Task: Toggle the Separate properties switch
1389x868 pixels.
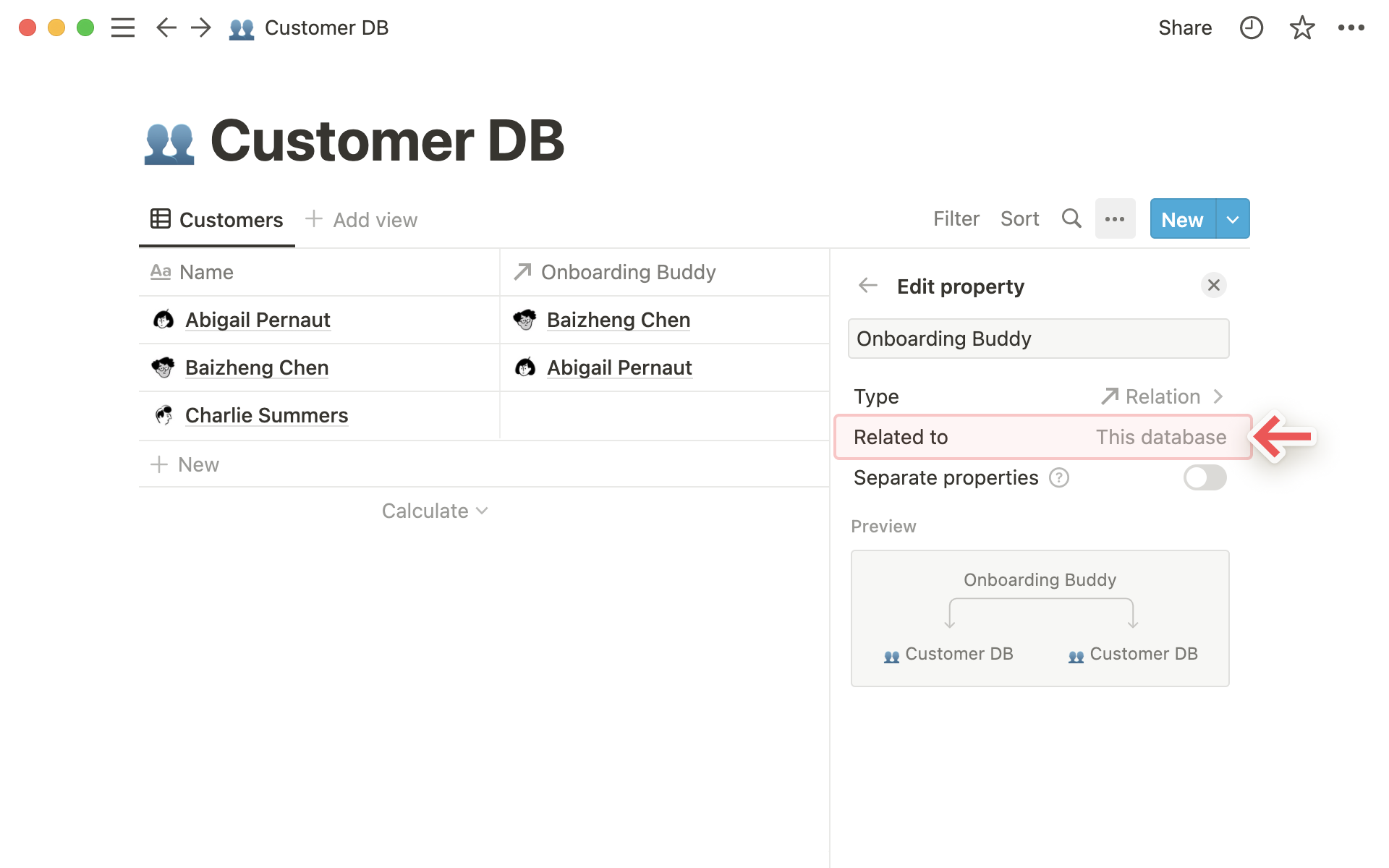Action: [1205, 477]
